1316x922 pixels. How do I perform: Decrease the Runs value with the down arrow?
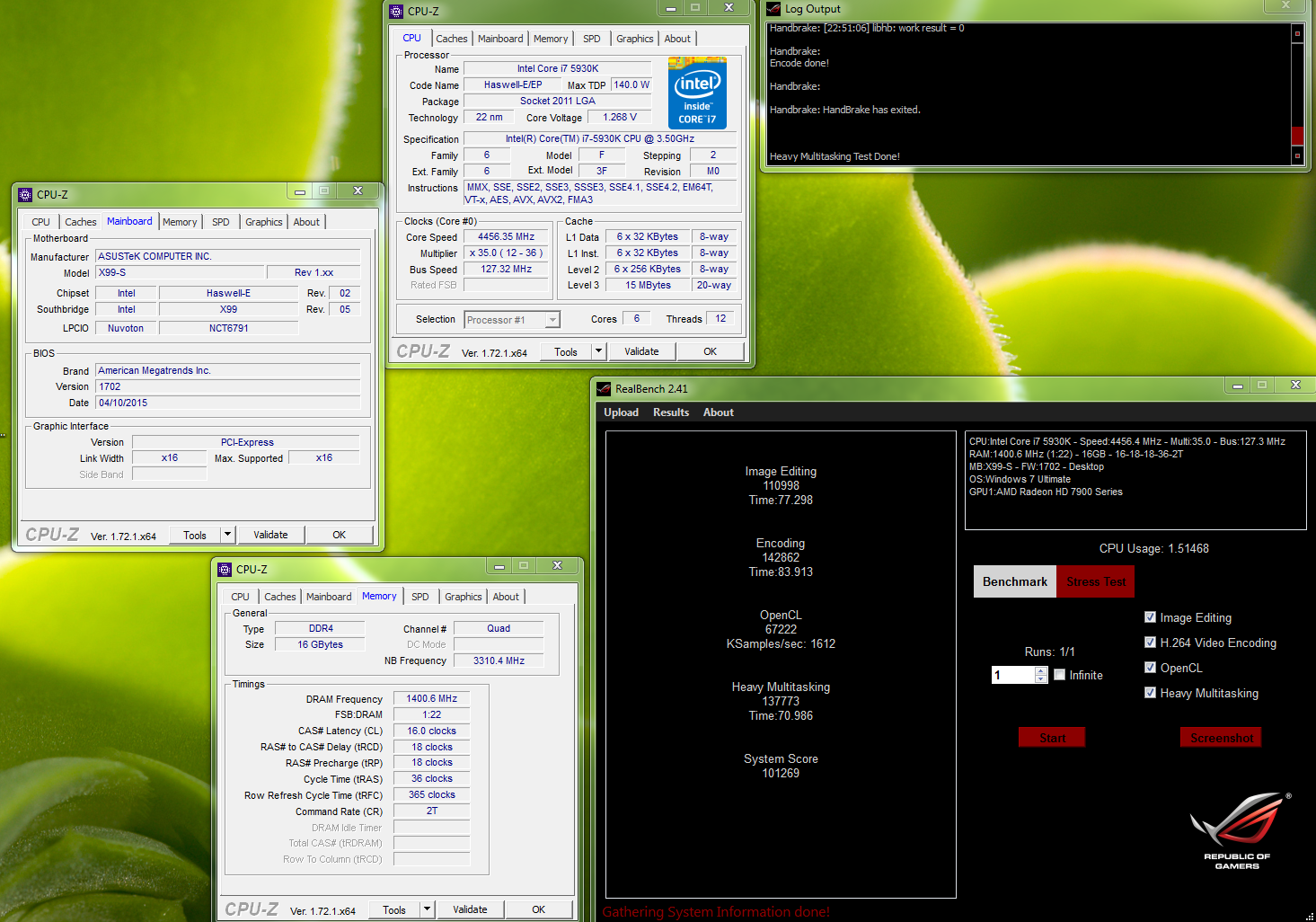[1041, 679]
